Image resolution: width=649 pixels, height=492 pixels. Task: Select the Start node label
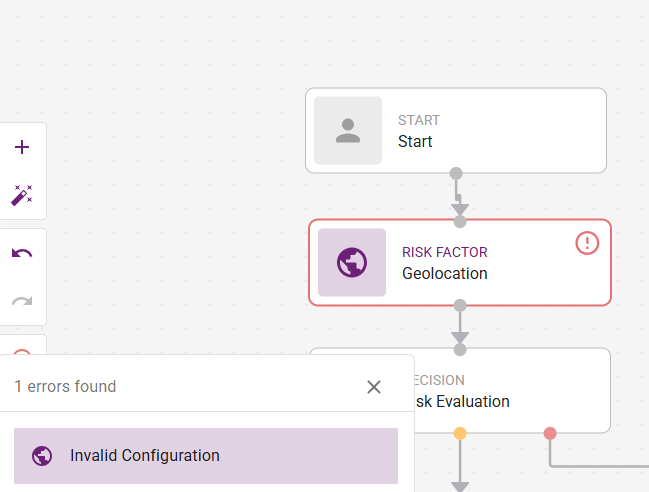[415, 141]
